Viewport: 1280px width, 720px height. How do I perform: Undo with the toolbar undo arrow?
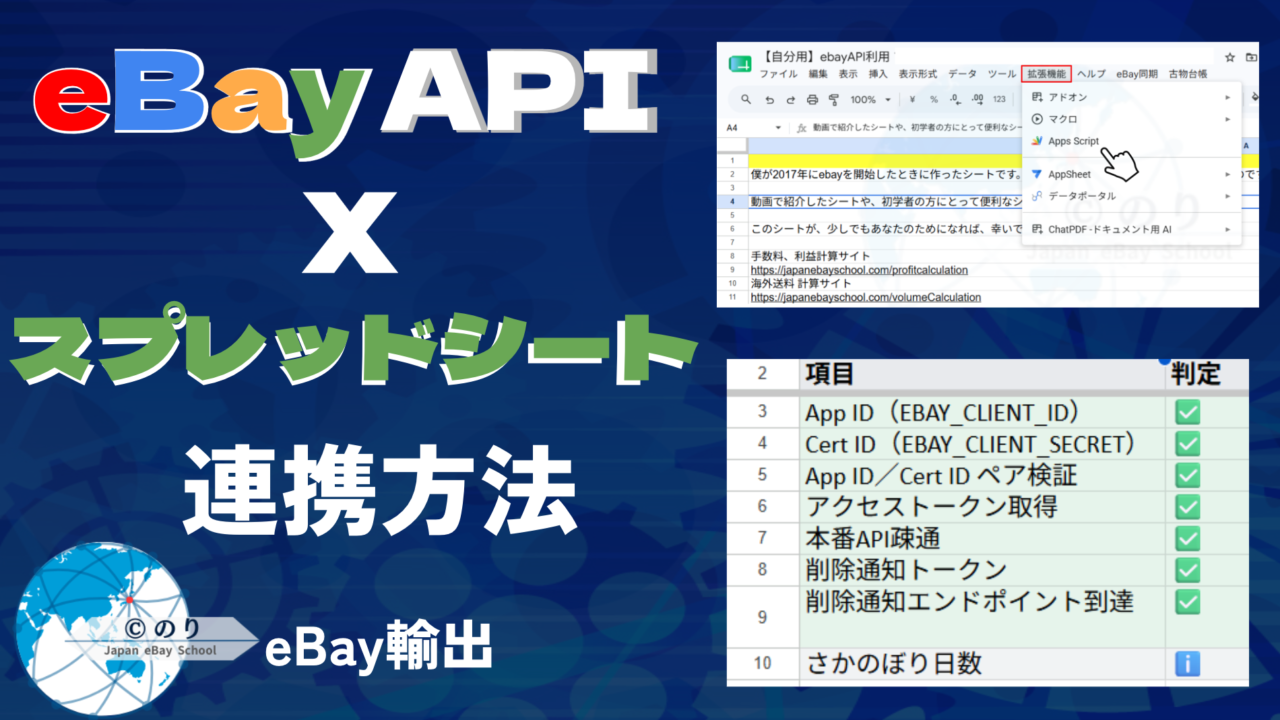tap(769, 100)
